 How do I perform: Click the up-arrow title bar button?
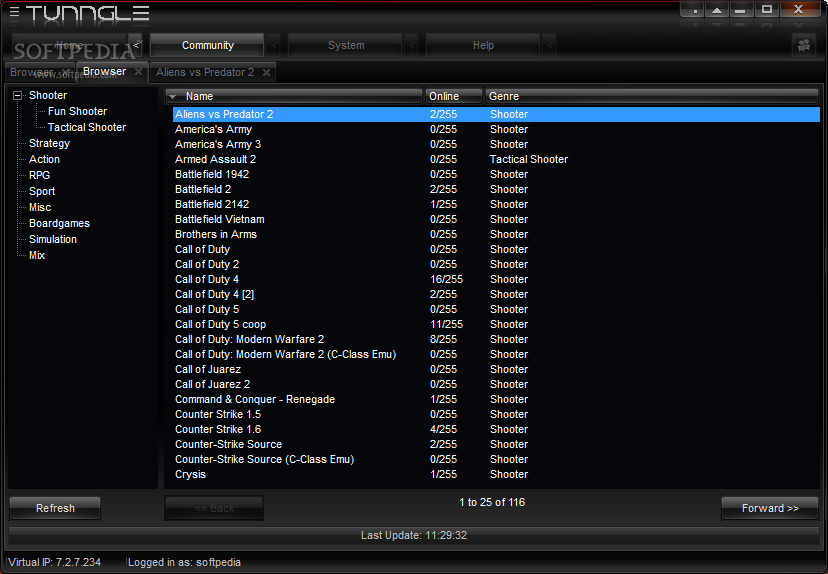(x=717, y=10)
